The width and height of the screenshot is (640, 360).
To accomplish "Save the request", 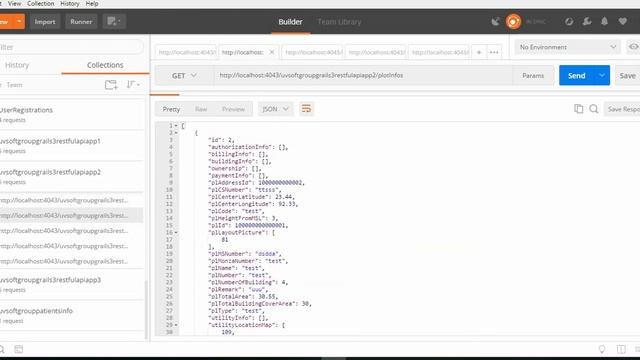I will [x=627, y=76].
